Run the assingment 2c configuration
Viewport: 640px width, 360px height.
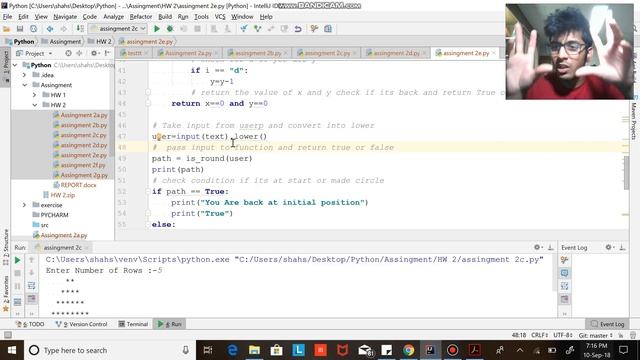pyautogui.click(x=156, y=29)
